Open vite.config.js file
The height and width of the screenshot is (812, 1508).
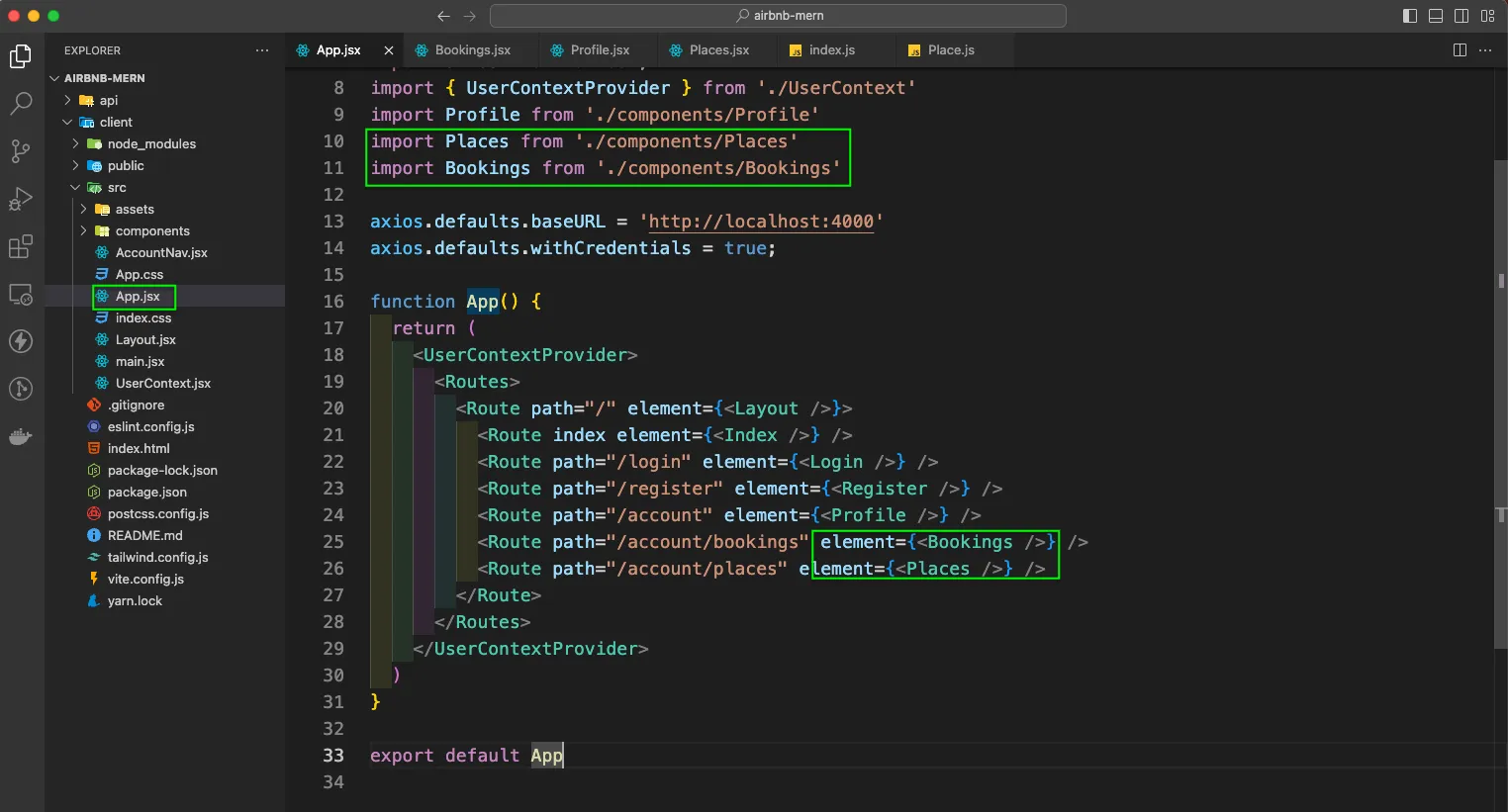coord(145,579)
